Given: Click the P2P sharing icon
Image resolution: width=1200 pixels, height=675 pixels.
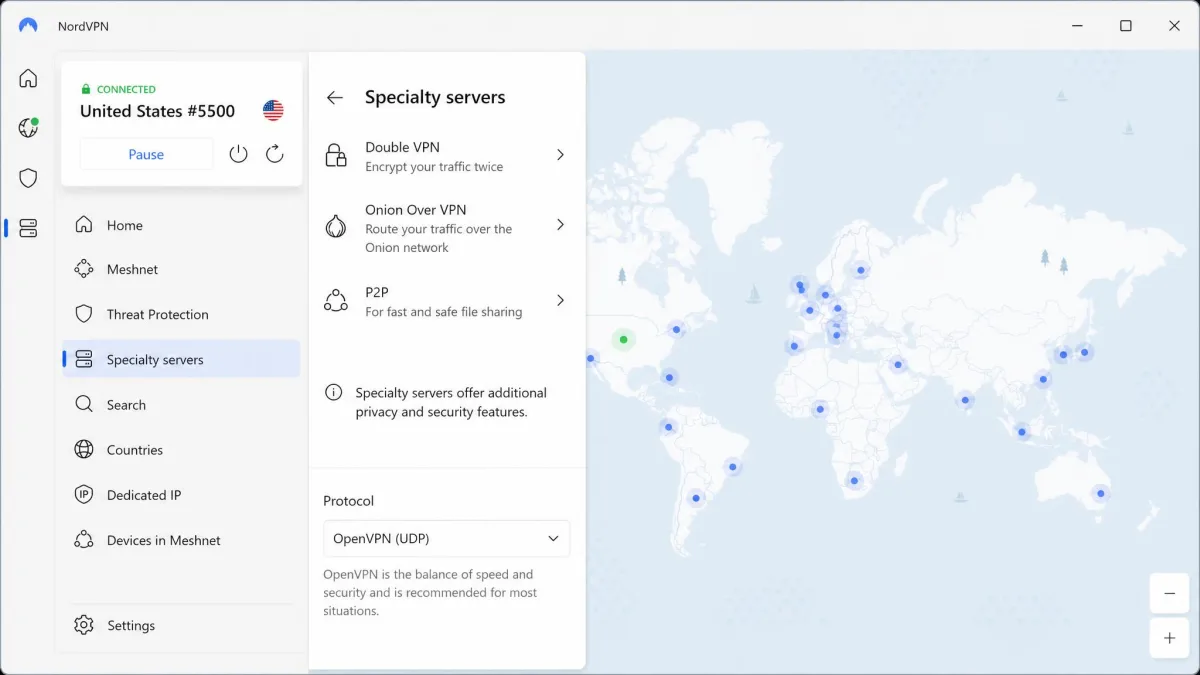Looking at the screenshot, I should coord(336,300).
